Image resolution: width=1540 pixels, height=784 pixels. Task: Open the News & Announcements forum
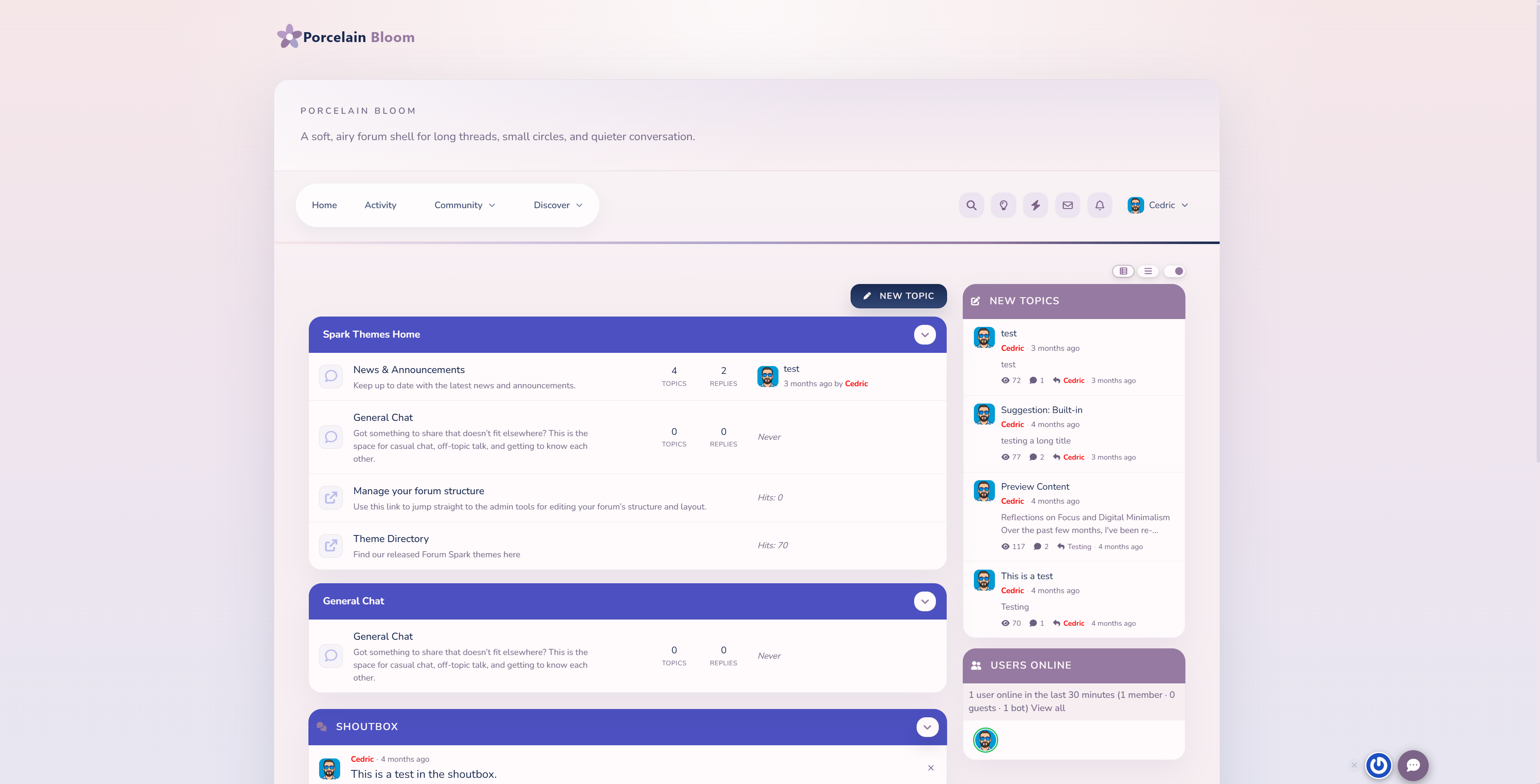(409, 370)
